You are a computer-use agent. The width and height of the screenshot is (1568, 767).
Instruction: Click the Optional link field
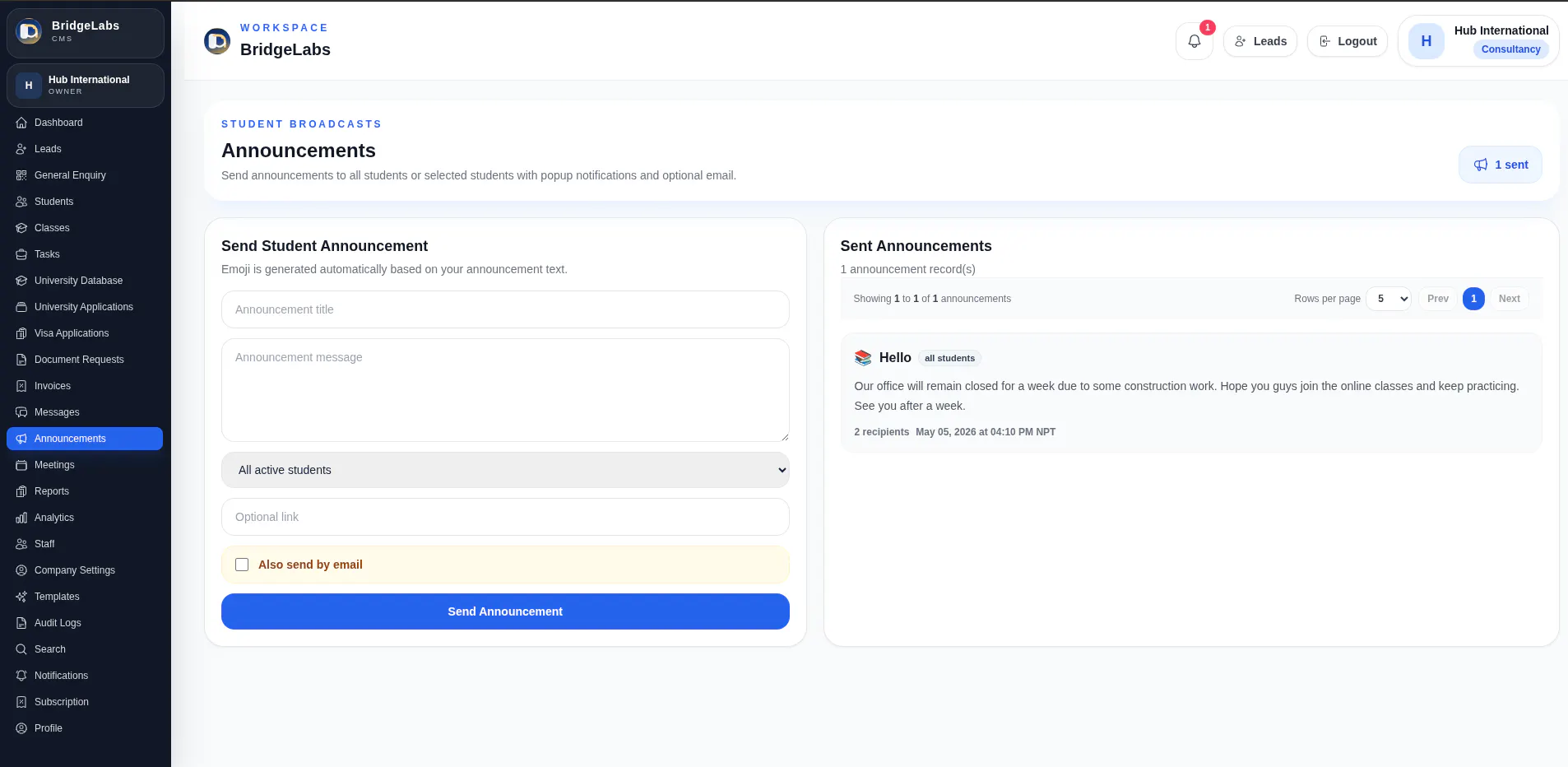[x=505, y=517]
